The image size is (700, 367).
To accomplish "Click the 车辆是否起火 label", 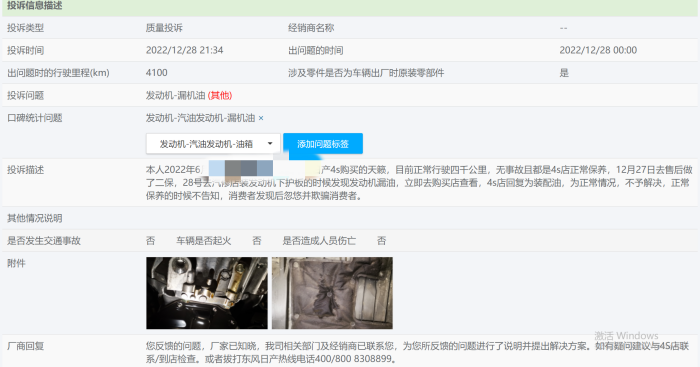I will tap(204, 241).
